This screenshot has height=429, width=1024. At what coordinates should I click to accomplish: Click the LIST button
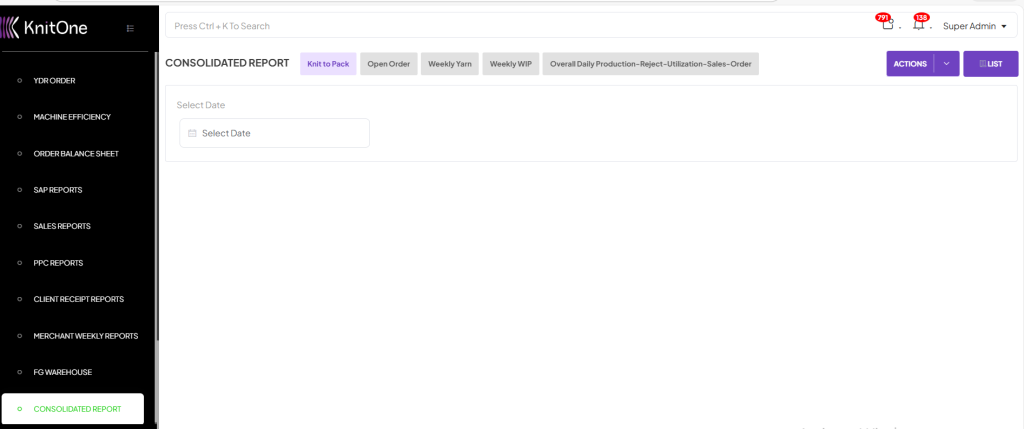tap(990, 64)
